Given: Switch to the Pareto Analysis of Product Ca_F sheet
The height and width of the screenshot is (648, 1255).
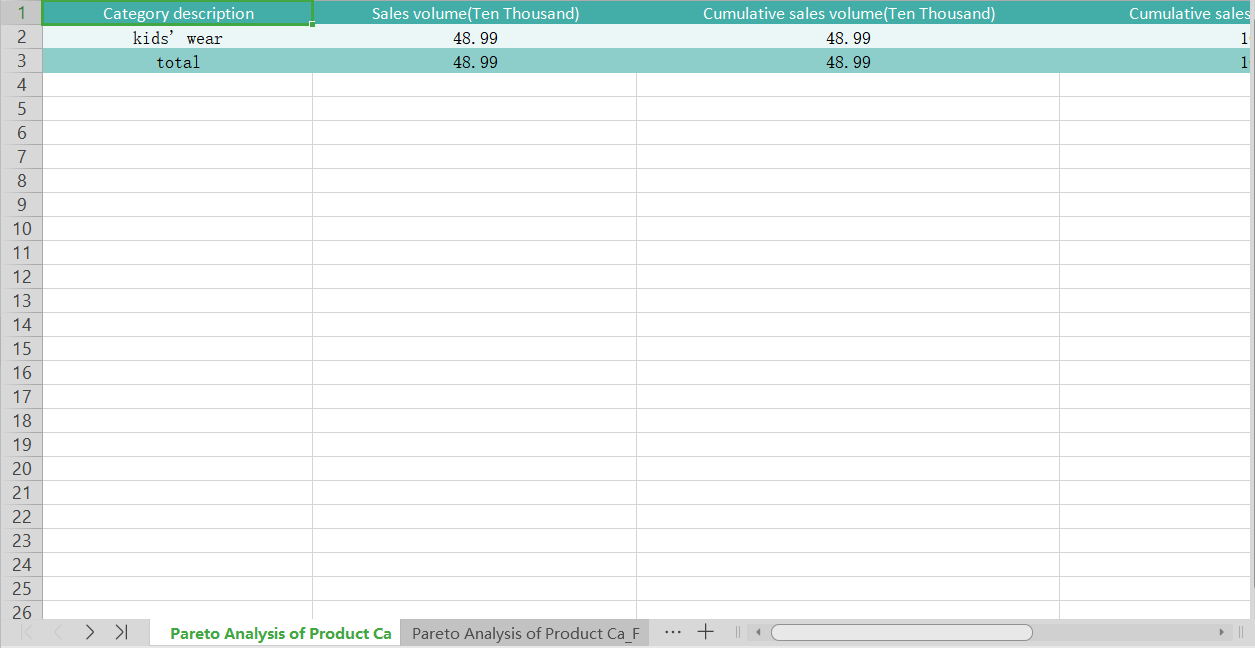Looking at the screenshot, I should [525, 632].
